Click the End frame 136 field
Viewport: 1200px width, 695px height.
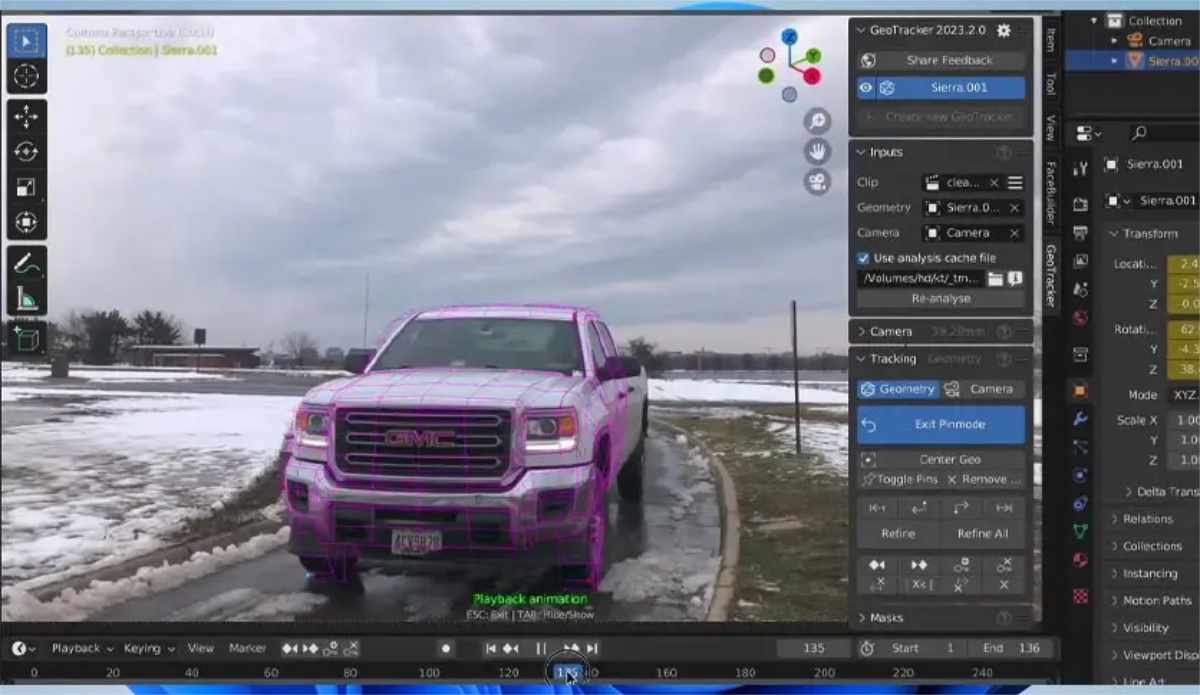pos(1011,648)
